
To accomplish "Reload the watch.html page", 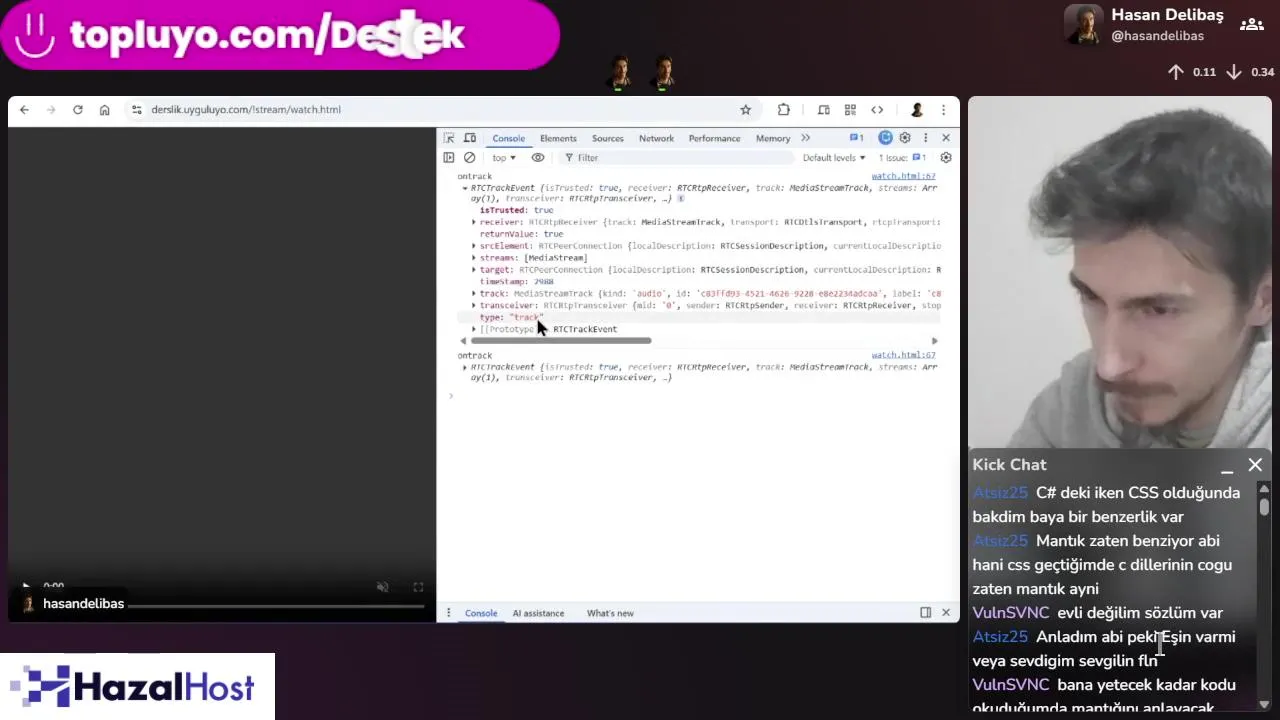I will [78, 110].
